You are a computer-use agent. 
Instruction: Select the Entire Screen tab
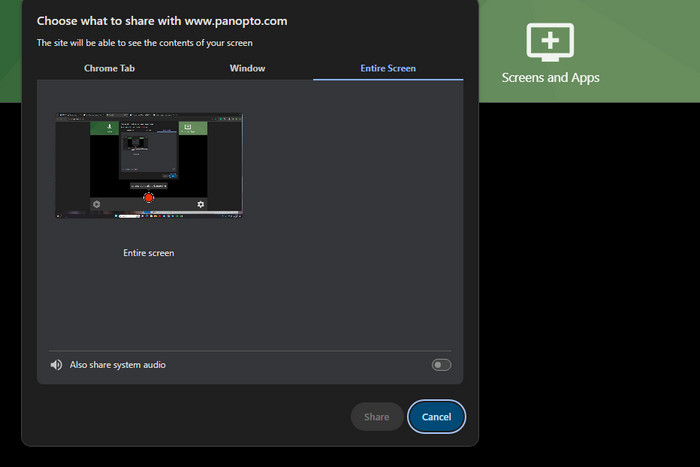point(388,68)
